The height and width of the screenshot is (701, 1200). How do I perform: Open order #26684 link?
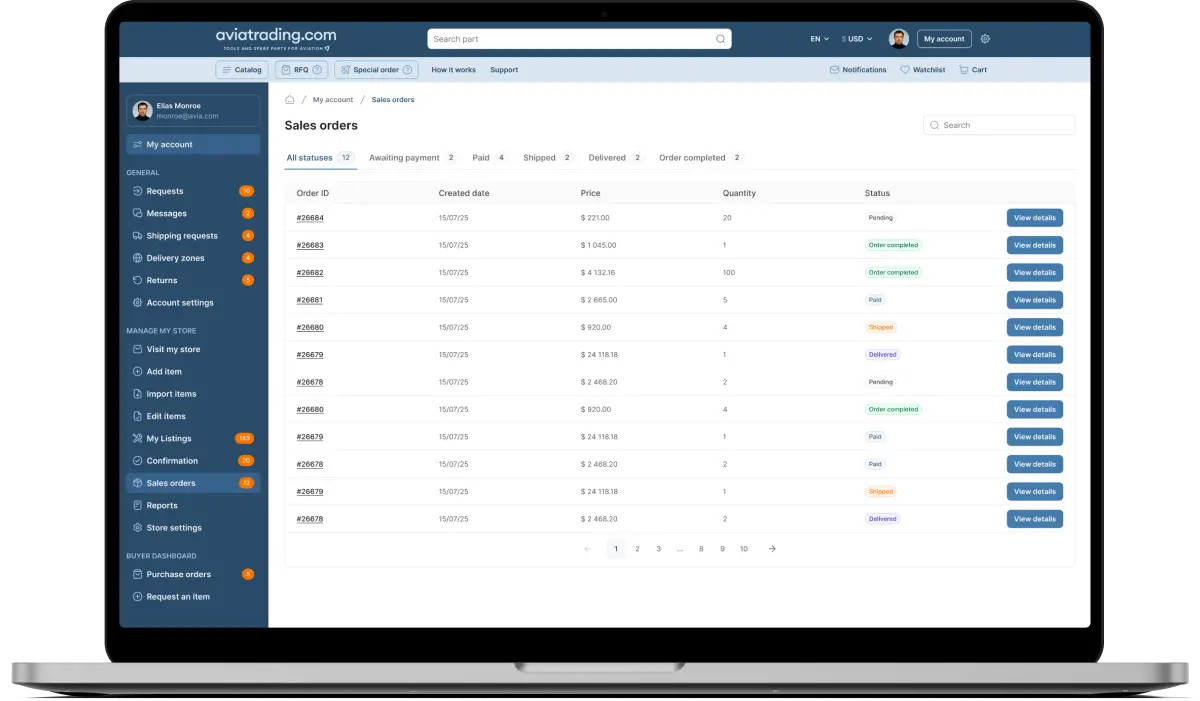[x=310, y=217]
